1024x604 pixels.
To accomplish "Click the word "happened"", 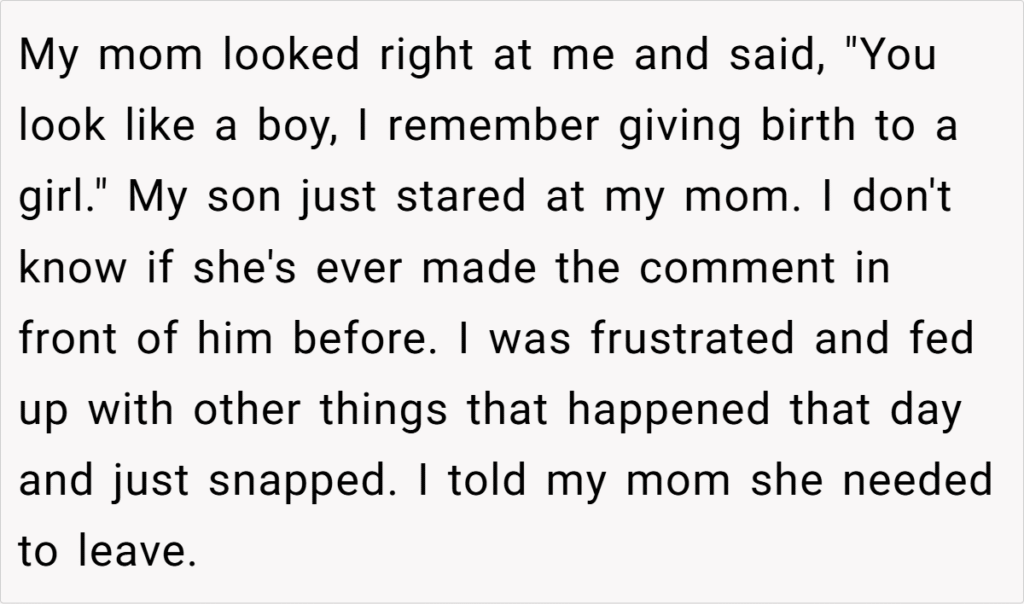I will point(669,411).
